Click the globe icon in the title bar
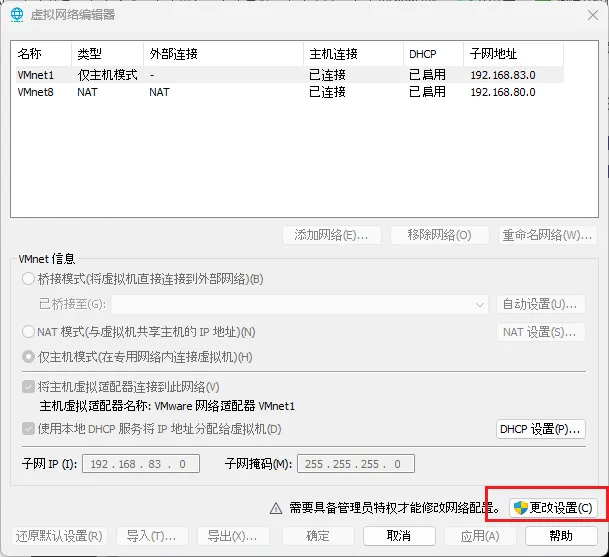The width and height of the screenshot is (609, 557). coord(17,15)
